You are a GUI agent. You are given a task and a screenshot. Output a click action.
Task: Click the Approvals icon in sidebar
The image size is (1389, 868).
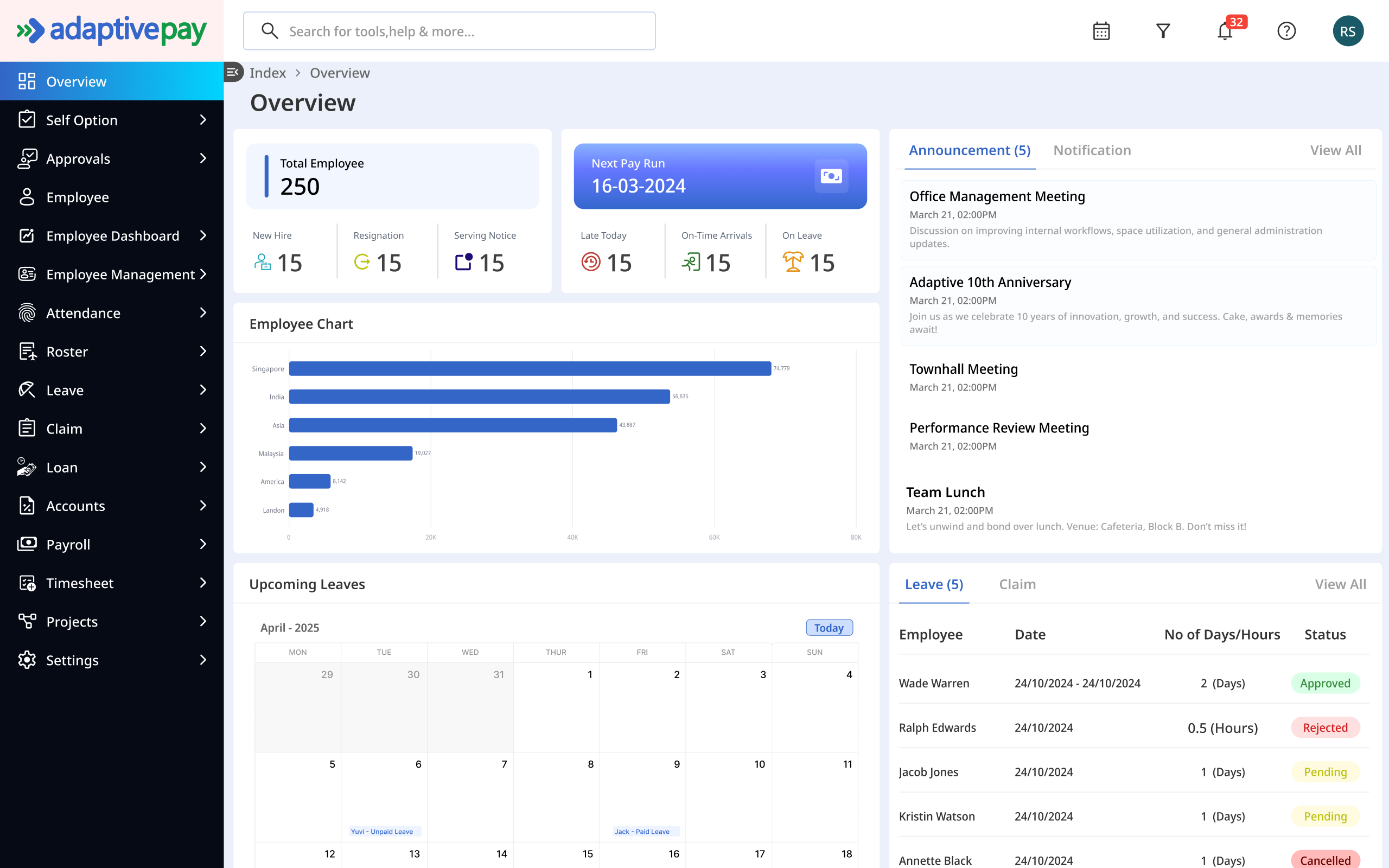[27, 158]
